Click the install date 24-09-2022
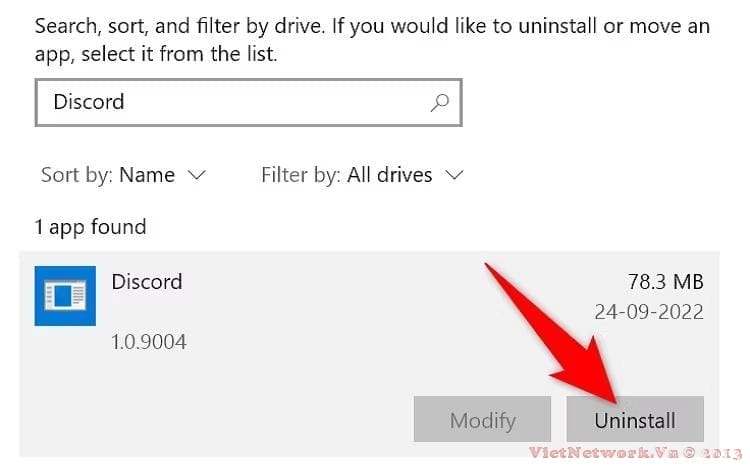The image size is (750, 468). (650, 312)
